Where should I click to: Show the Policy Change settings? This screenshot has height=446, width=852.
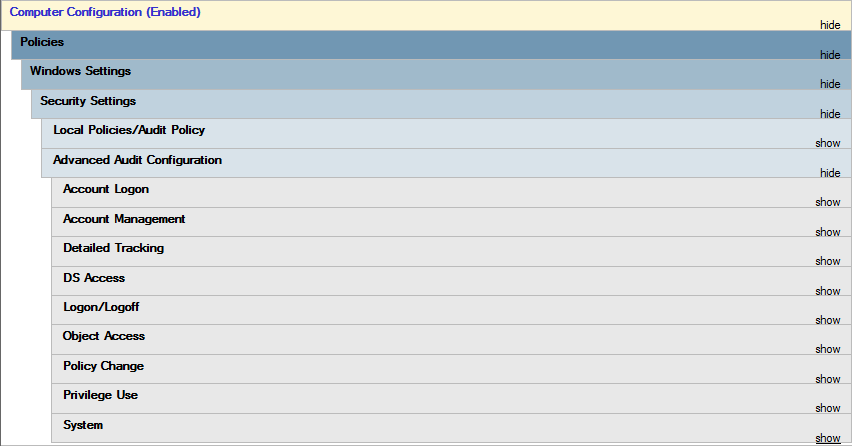pyautogui.click(x=827, y=379)
